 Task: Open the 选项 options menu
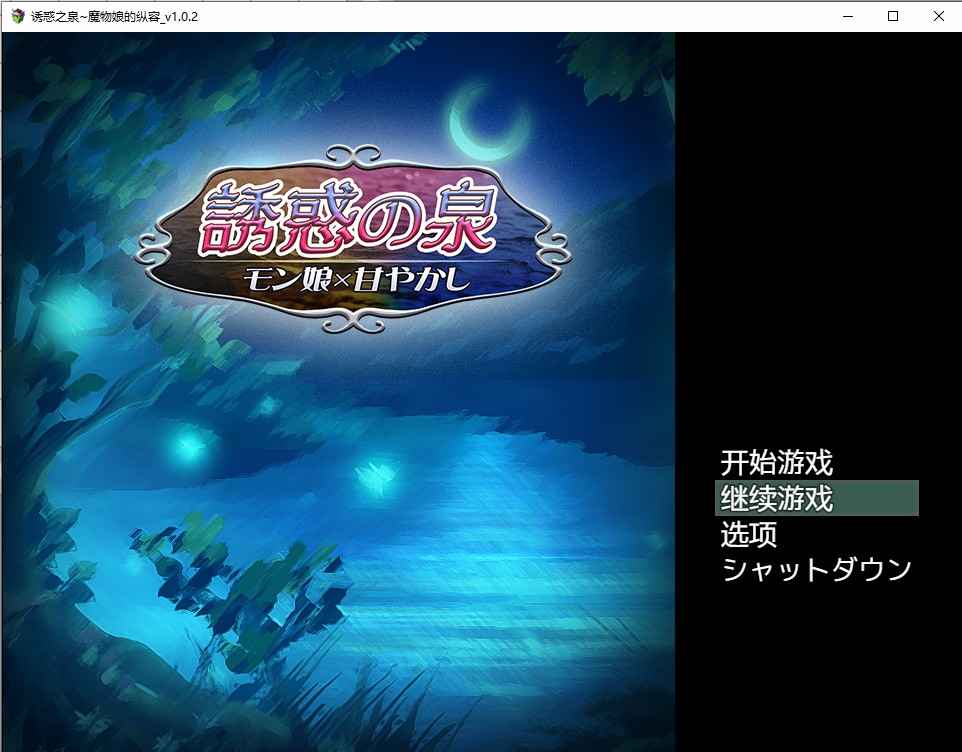pyautogui.click(x=748, y=535)
